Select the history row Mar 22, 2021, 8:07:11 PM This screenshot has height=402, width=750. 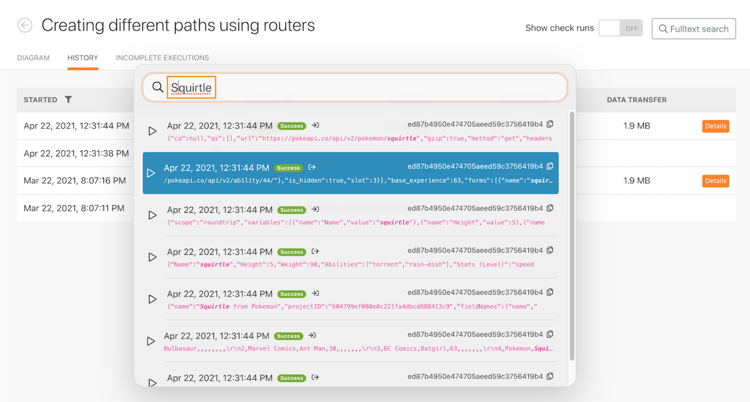pos(74,208)
